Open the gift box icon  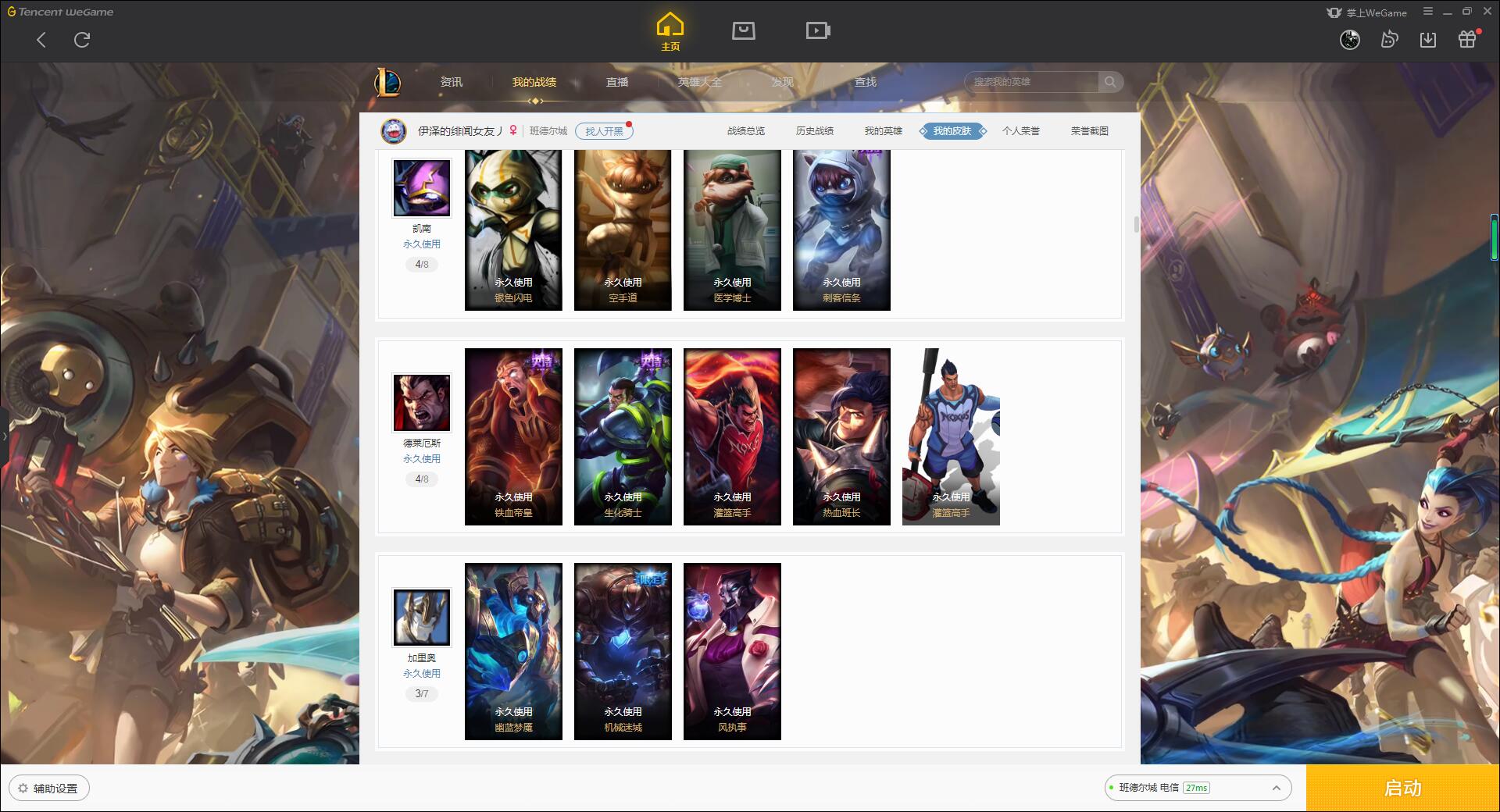[x=1468, y=39]
